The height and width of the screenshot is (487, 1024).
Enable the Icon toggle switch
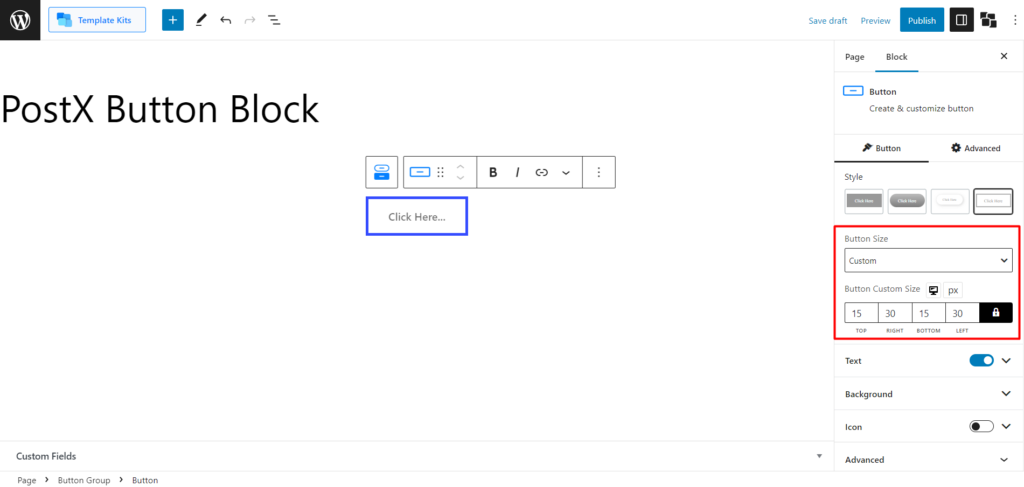pos(982,426)
